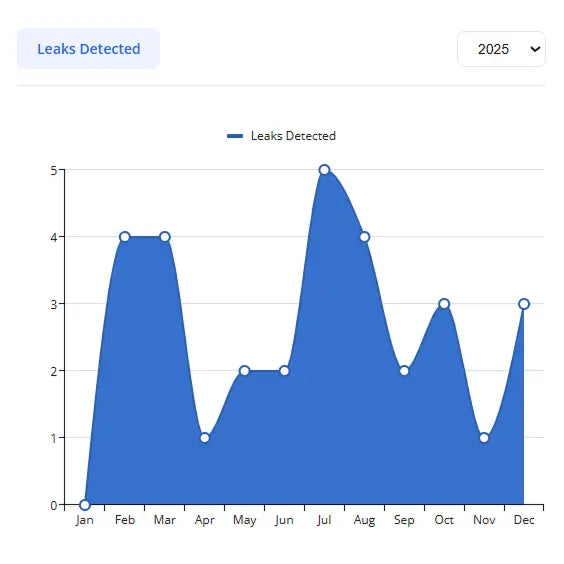Click the Oct x-axis label
Screen dimensions: 564x564
click(x=444, y=520)
